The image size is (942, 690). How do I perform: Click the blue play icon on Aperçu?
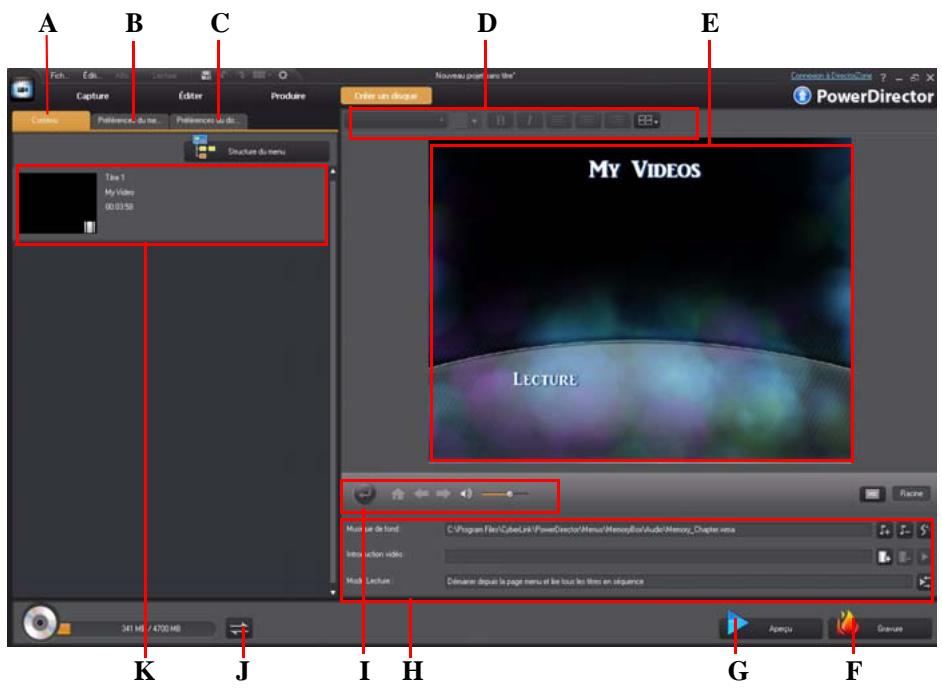(x=737, y=623)
